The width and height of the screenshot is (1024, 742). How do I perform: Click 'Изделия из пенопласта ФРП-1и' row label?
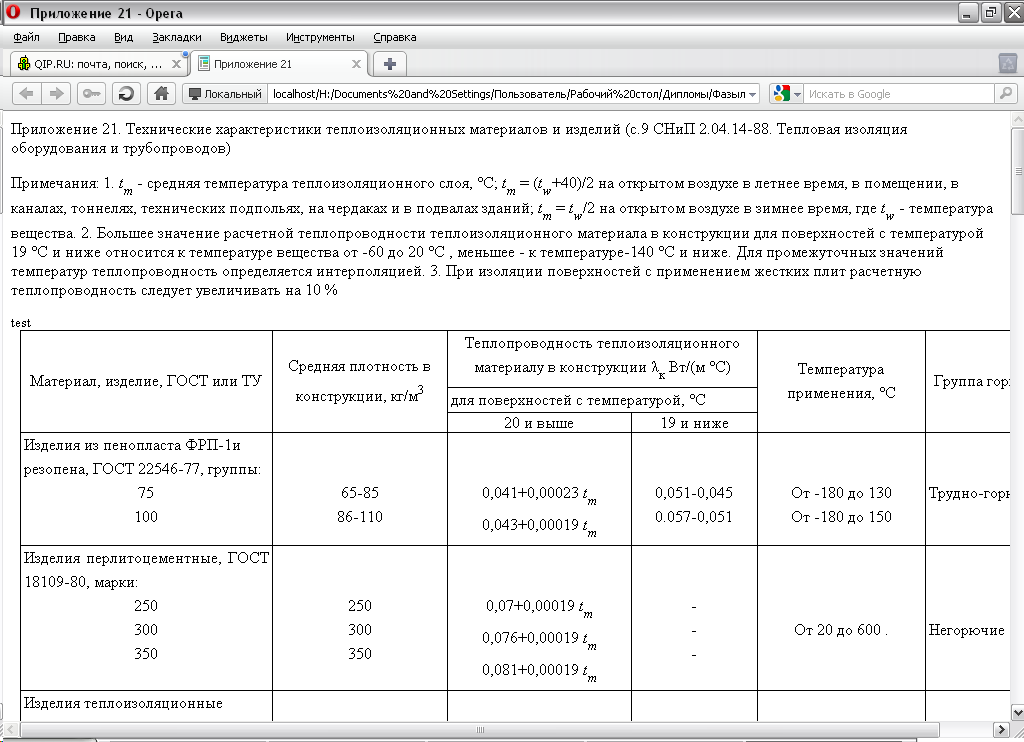[132, 445]
